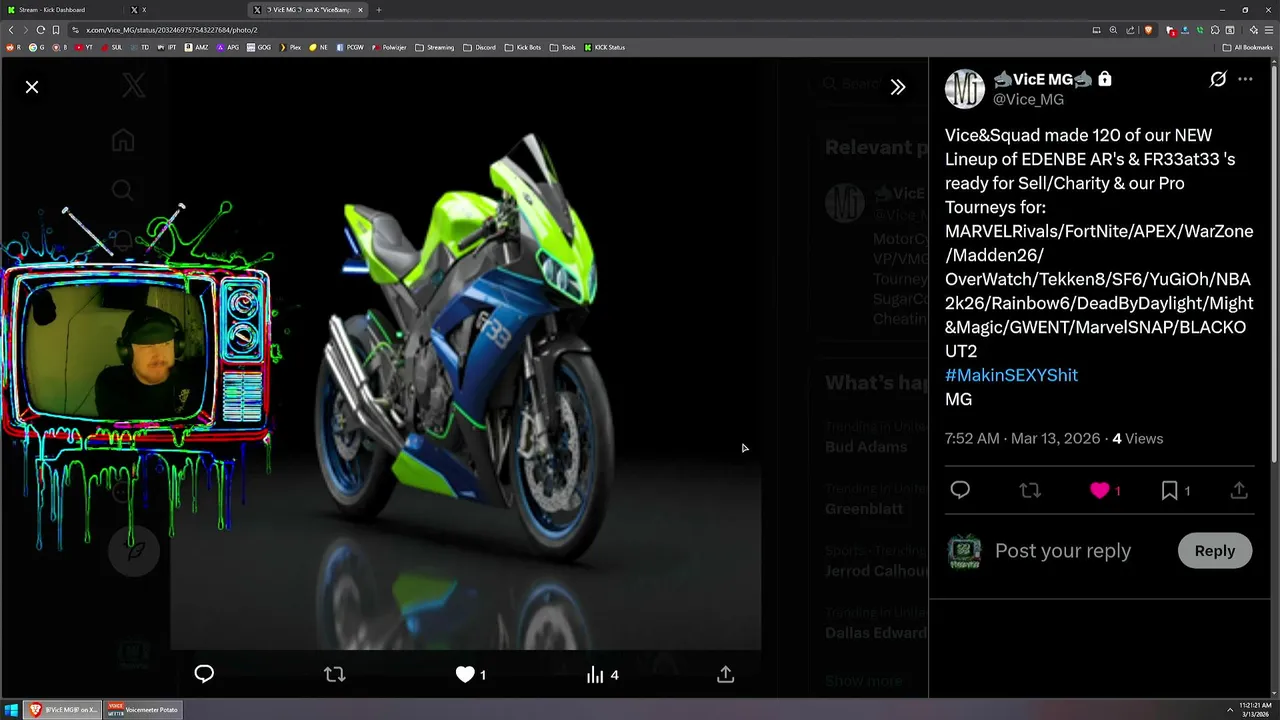1280x720 pixels.
Task: Close the photo viewer with the X icon
Action: pos(32,87)
